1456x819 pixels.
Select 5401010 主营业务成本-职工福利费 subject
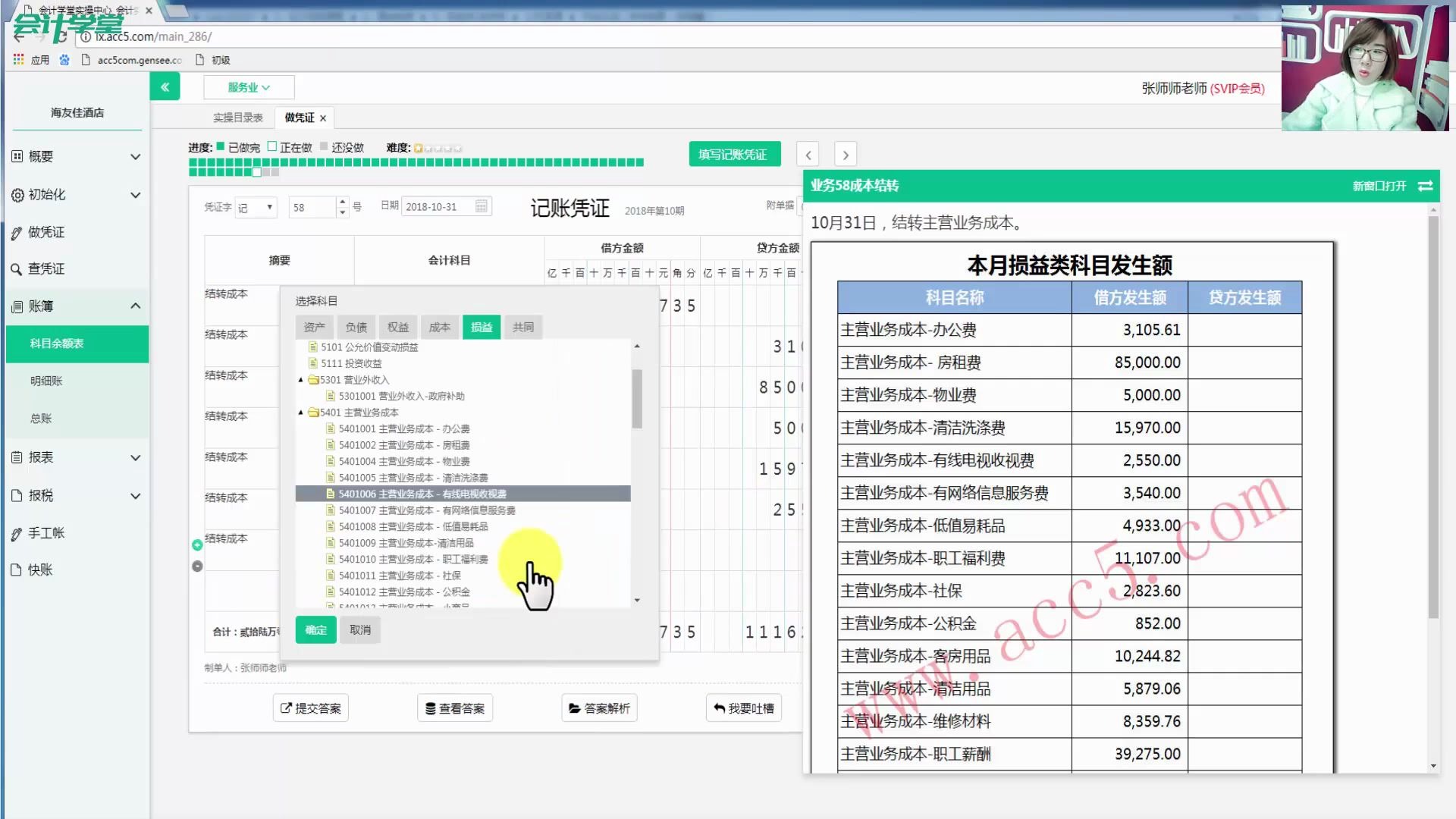tap(413, 560)
